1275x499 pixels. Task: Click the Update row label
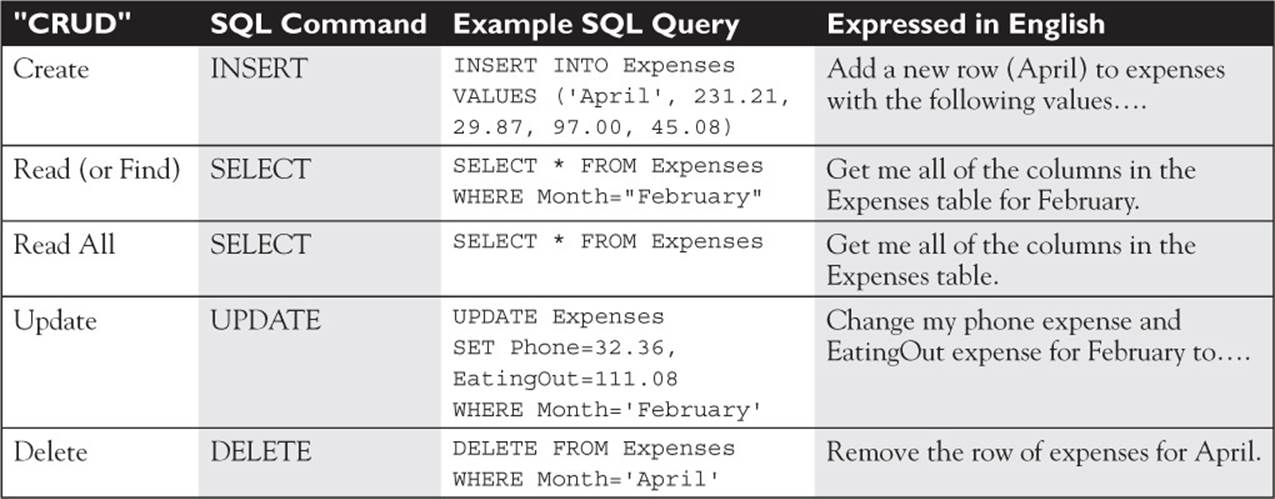click(x=55, y=321)
